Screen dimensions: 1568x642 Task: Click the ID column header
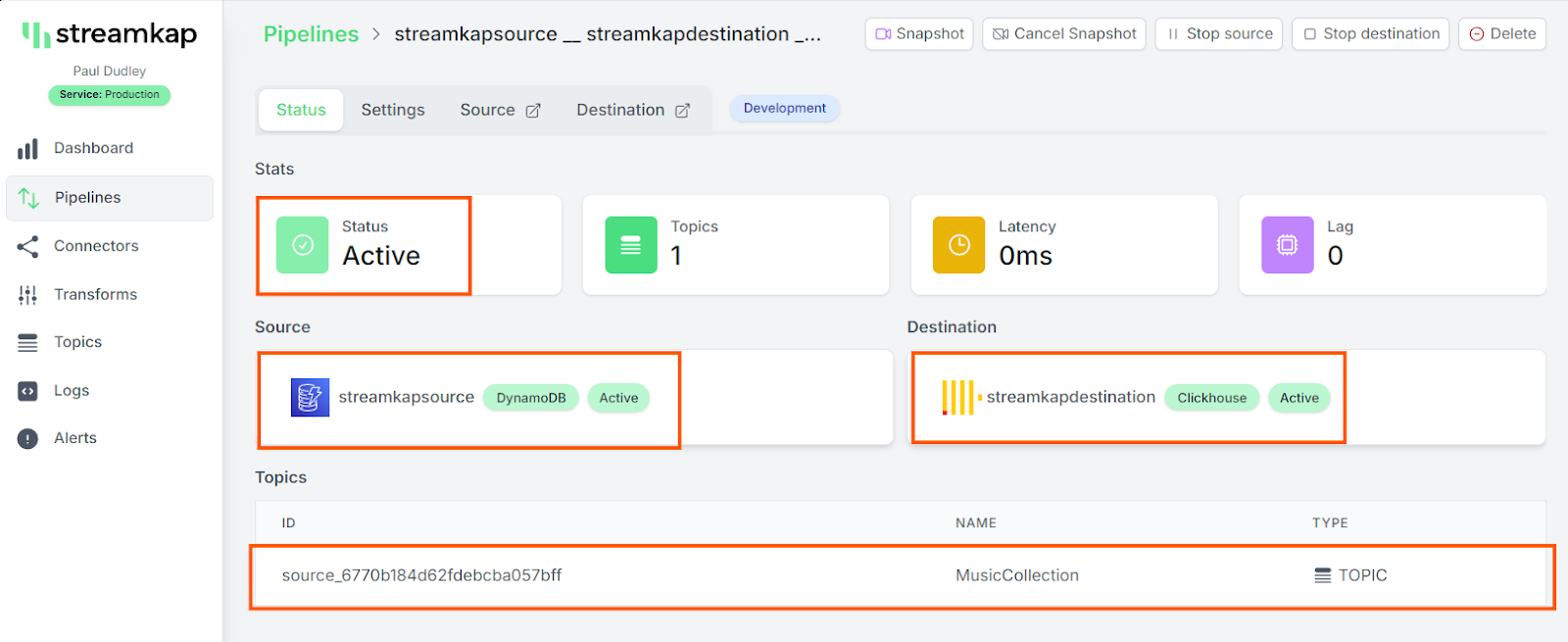tap(288, 522)
